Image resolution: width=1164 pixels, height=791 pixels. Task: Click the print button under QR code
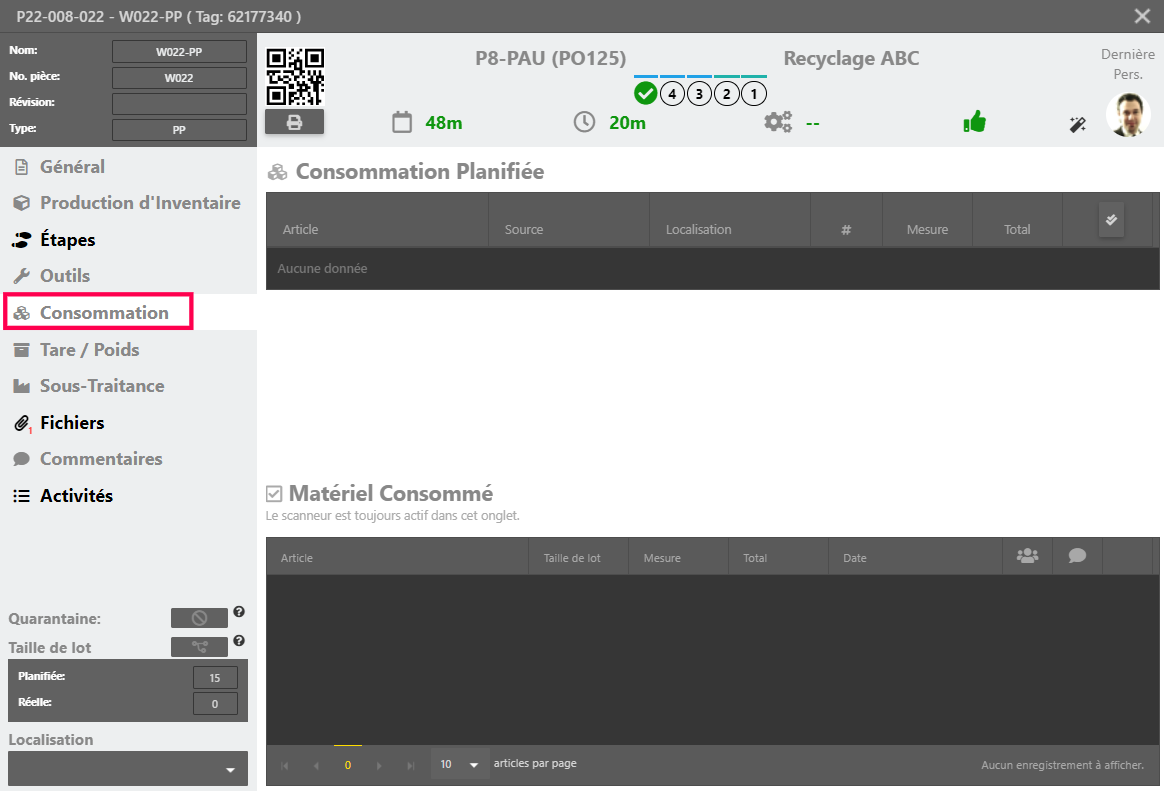(294, 122)
